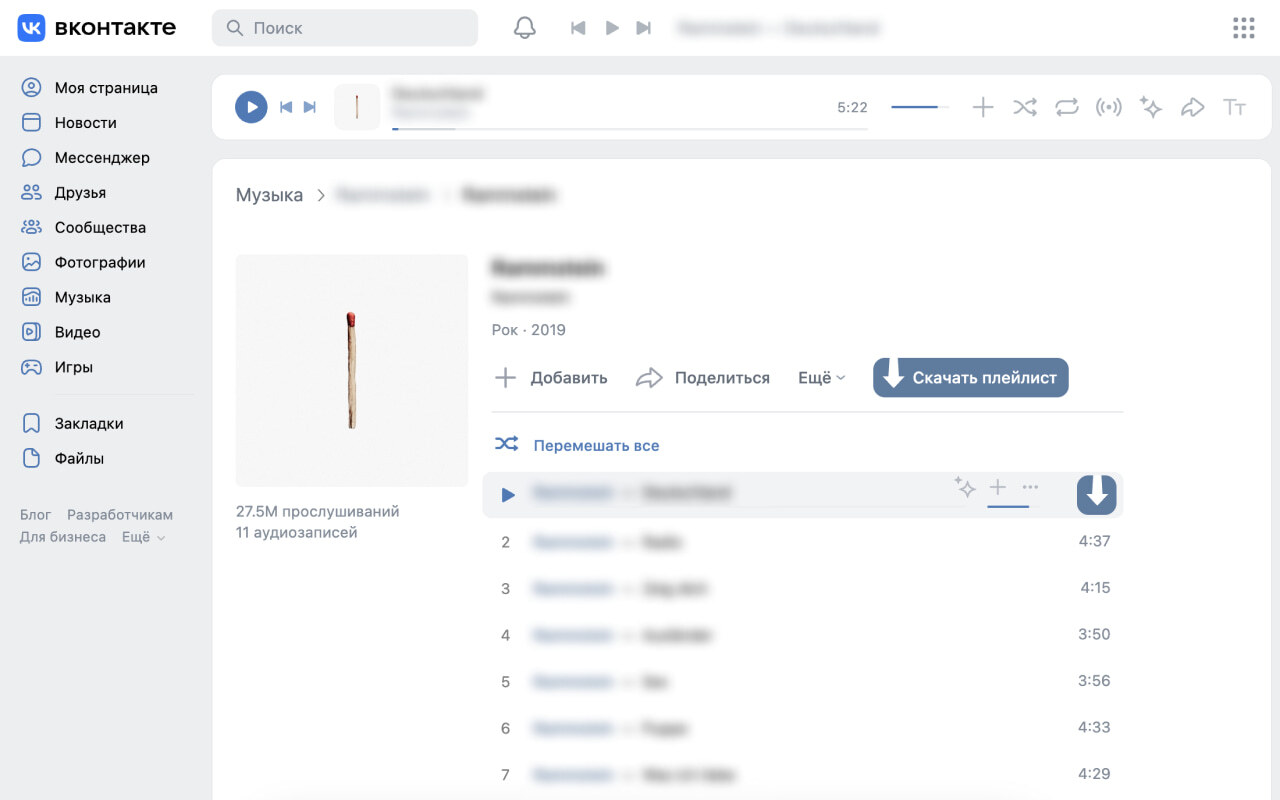Open the Музыка section in the sidebar
Screen dimensions: 1280x800
click(x=82, y=297)
